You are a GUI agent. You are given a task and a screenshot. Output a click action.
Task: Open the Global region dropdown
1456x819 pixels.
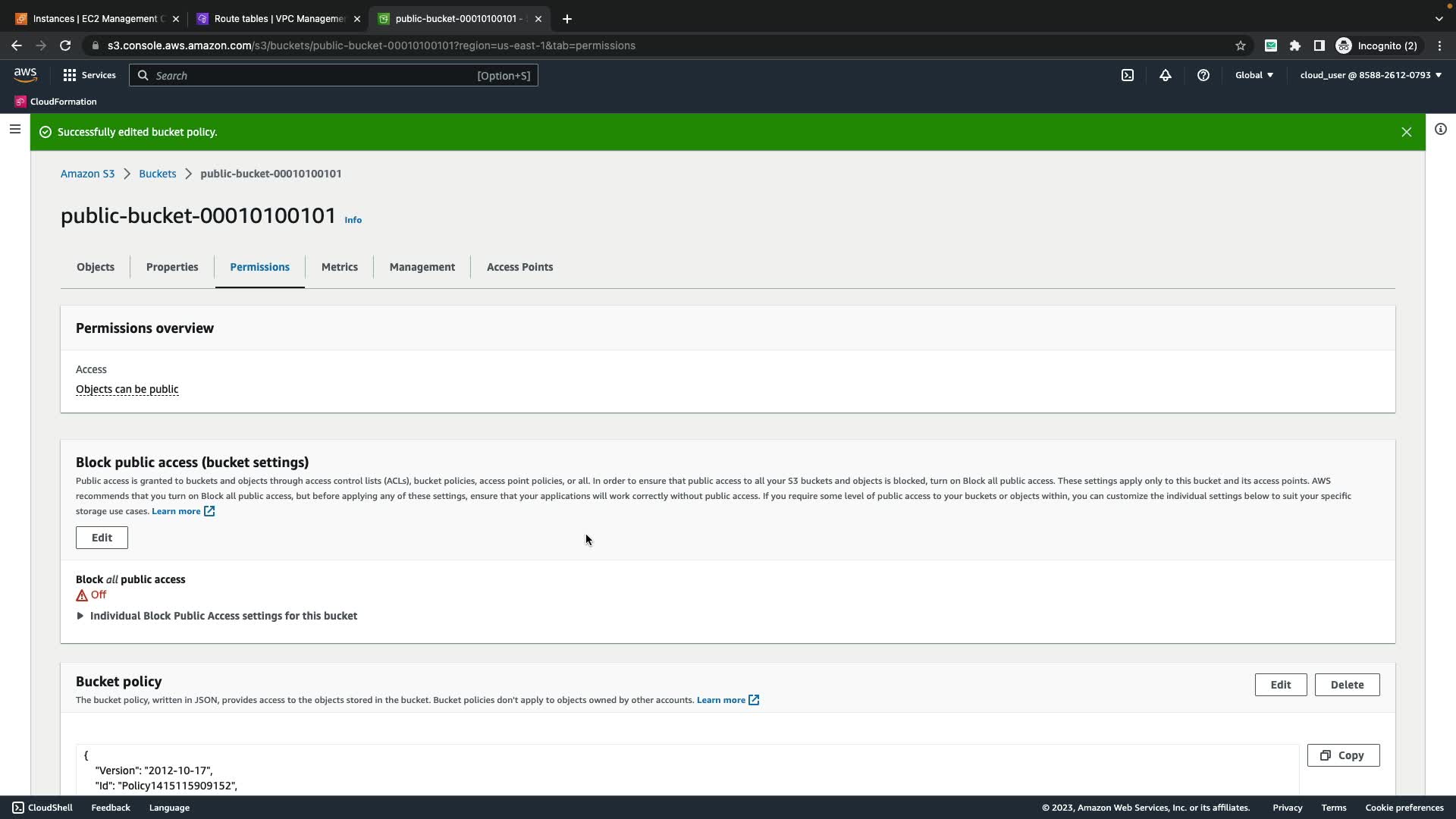coord(1254,75)
